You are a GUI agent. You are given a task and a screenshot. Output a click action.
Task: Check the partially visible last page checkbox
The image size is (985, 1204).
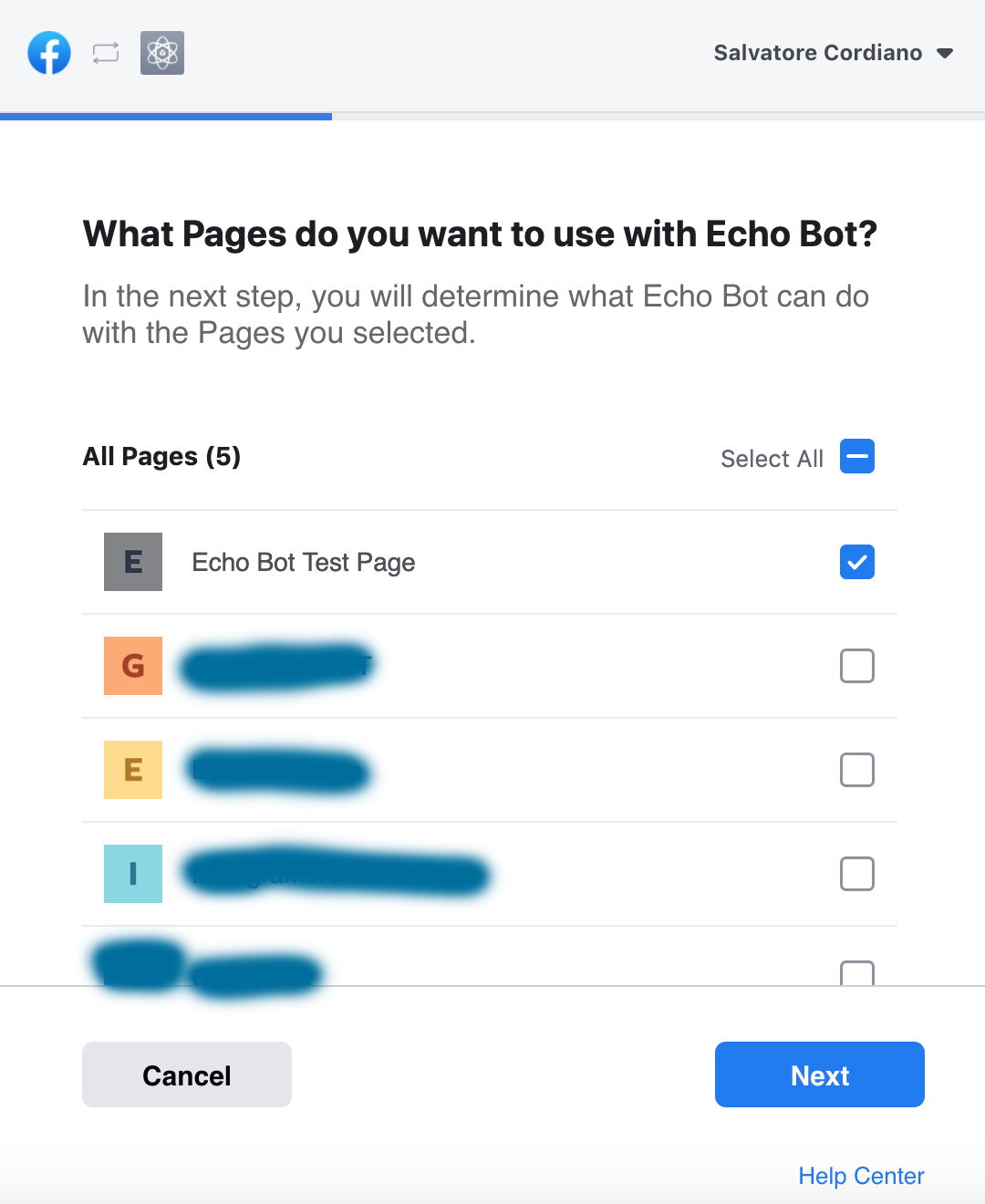857,973
